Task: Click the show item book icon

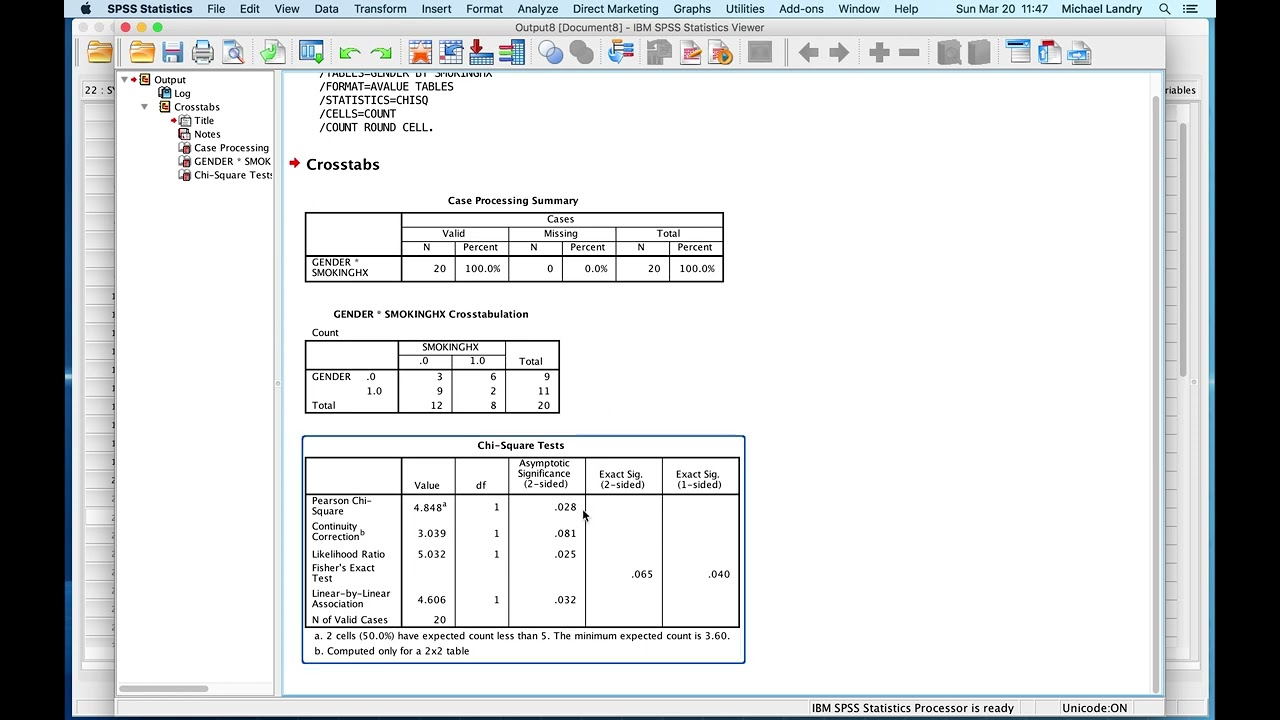Action: 949,52
